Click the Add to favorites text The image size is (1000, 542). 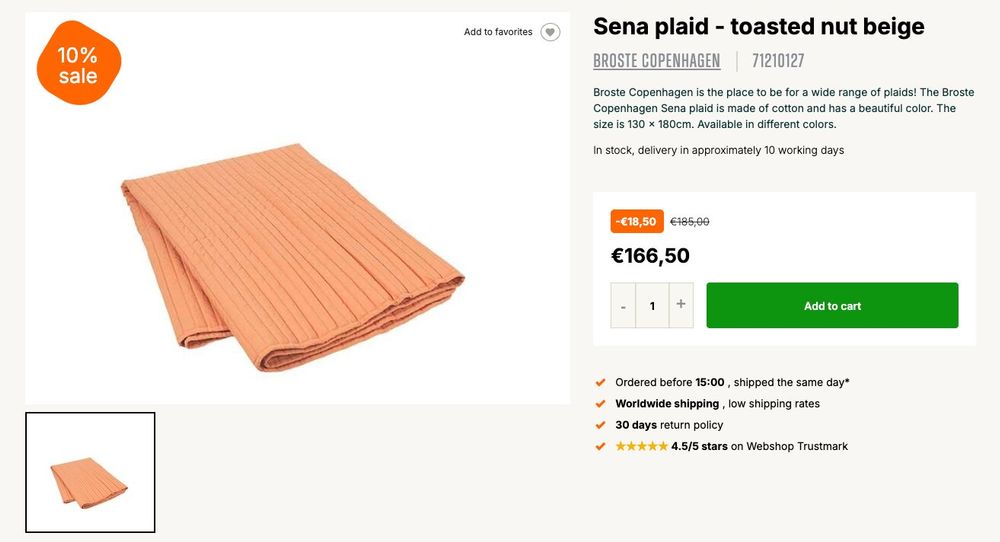coord(498,32)
